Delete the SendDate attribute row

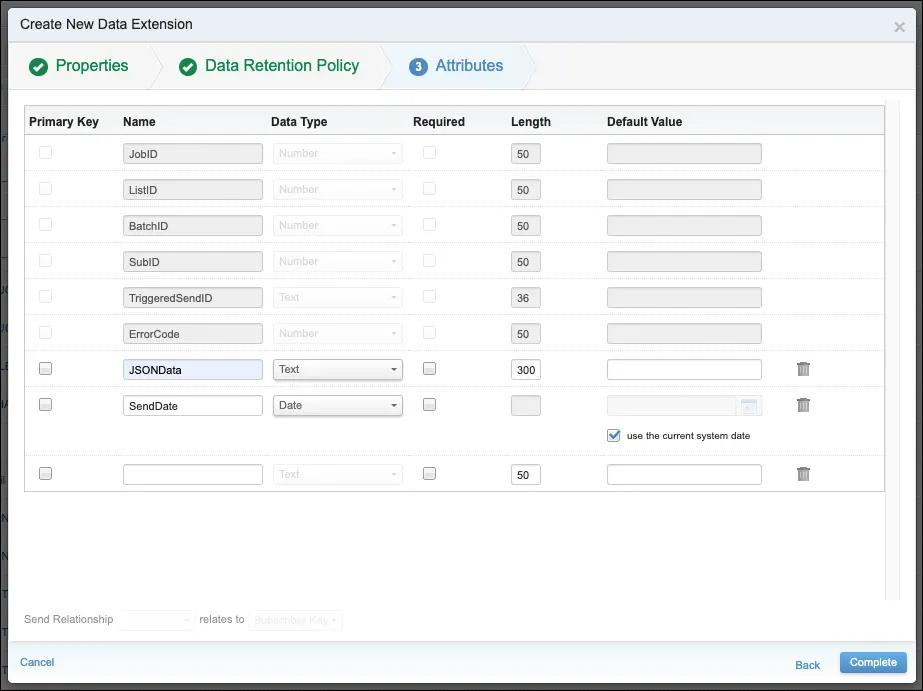pos(803,404)
